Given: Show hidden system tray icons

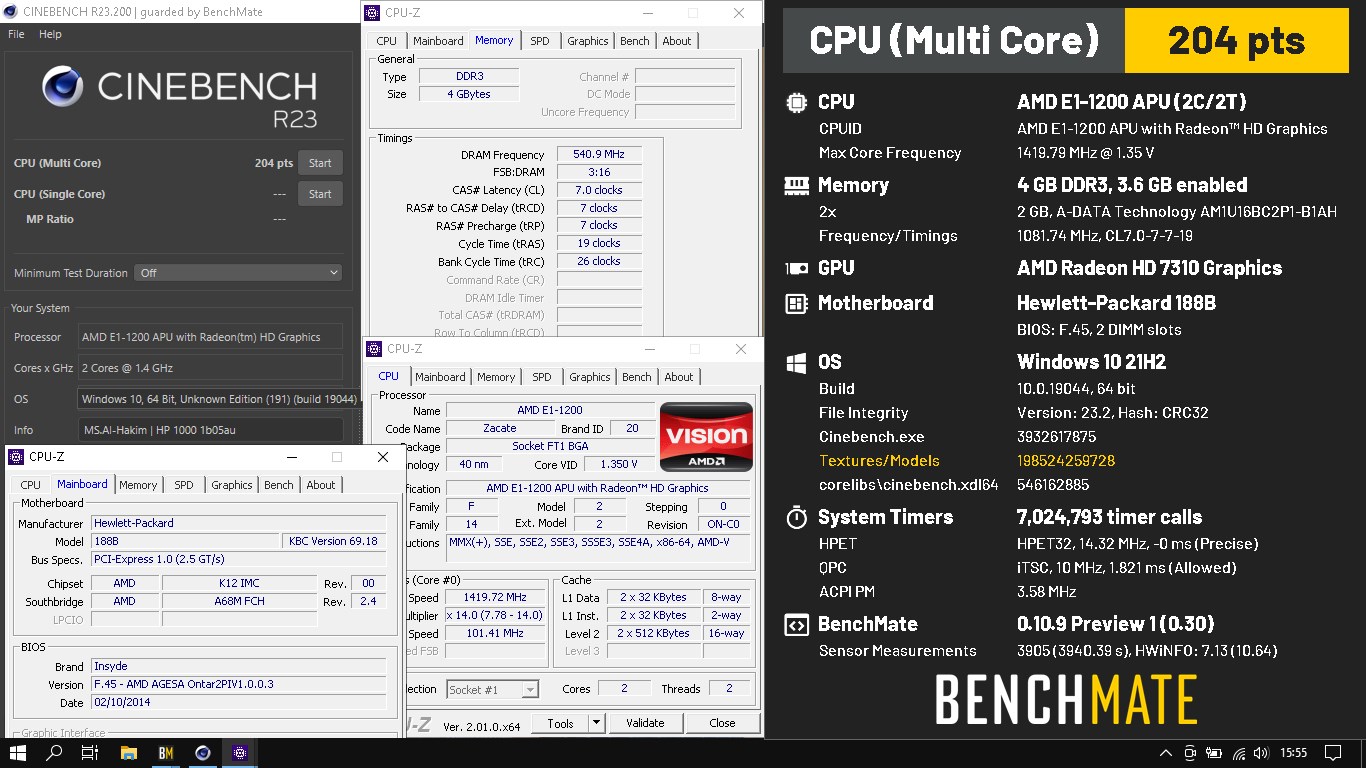Looking at the screenshot, I should pyautogui.click(x=1165, y=753).
